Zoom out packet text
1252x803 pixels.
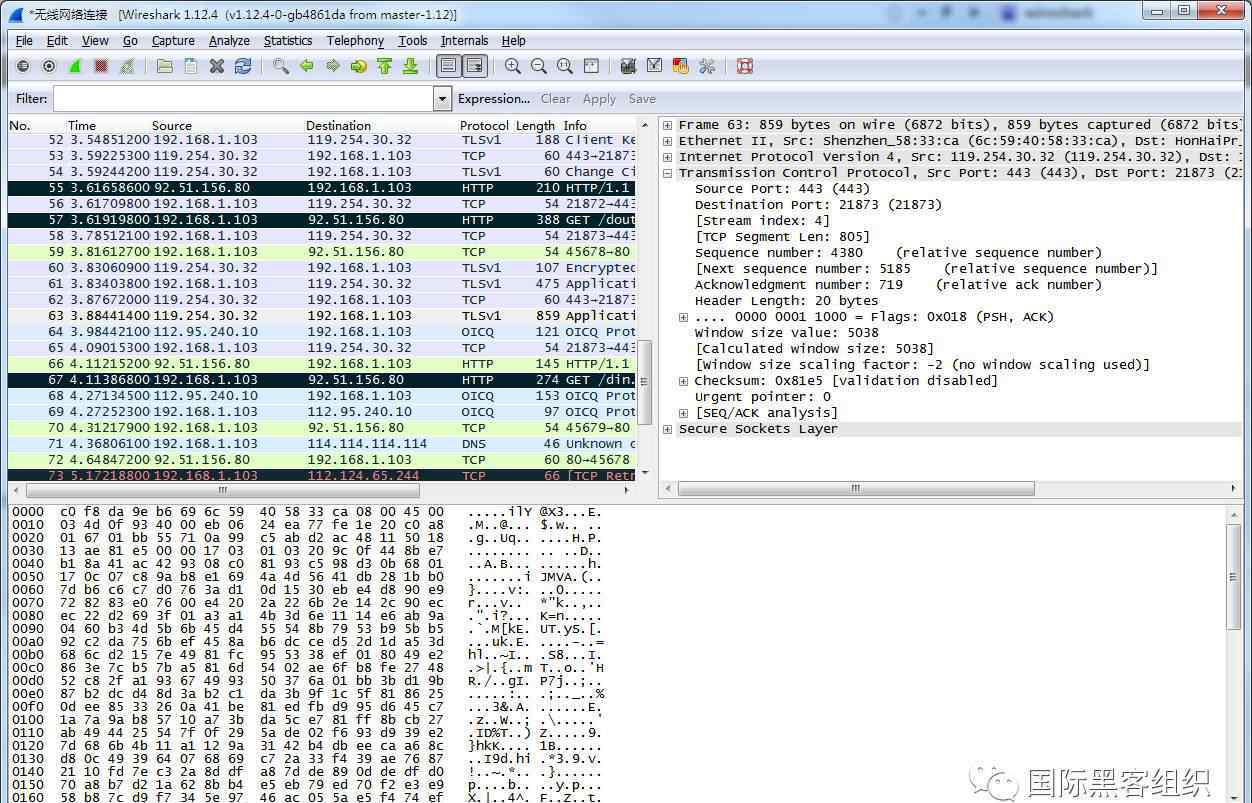coord(539,66)
